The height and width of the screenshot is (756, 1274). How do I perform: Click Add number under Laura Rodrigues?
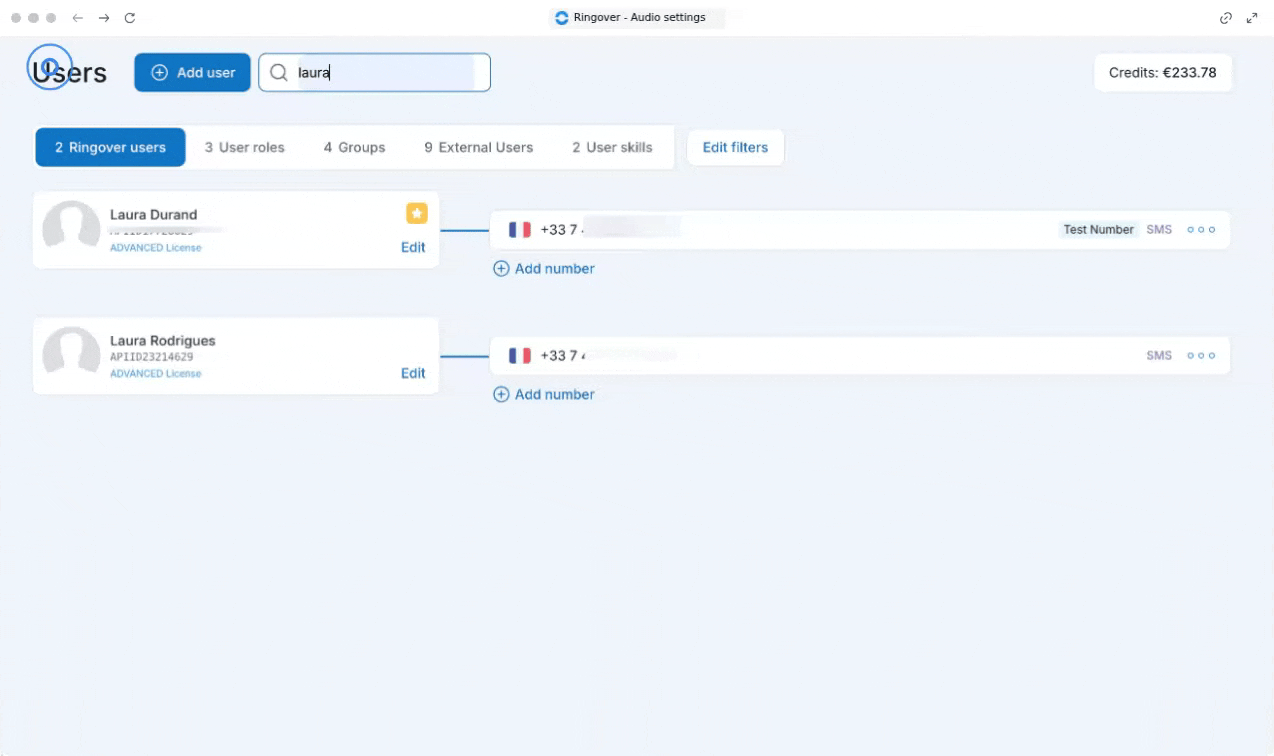[x=544, y=395]
